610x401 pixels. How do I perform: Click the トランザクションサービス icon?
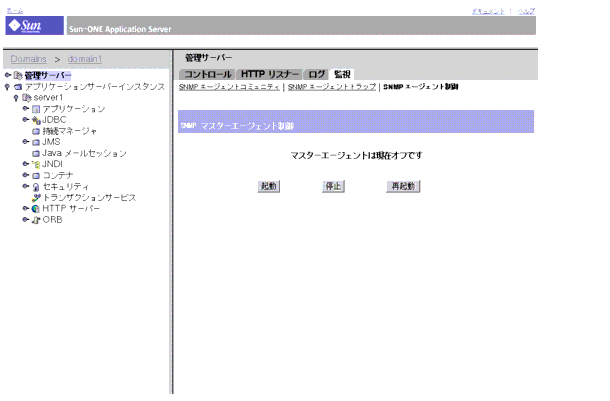pos(36,198)
